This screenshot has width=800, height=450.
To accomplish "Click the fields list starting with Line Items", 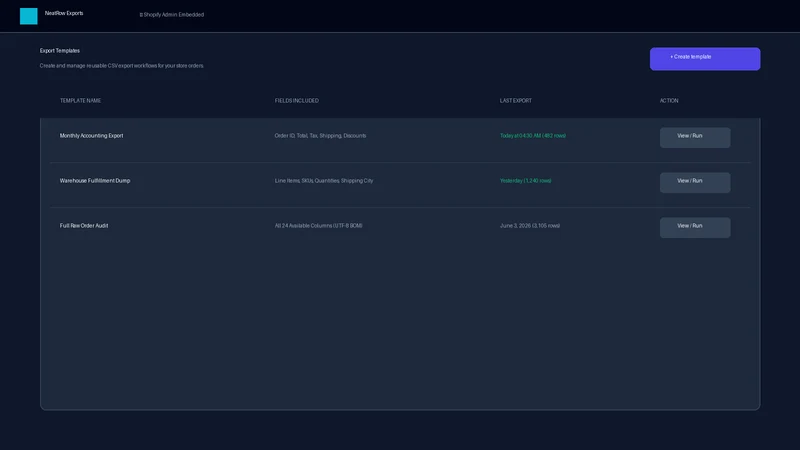I will click(x=324, y=181).
